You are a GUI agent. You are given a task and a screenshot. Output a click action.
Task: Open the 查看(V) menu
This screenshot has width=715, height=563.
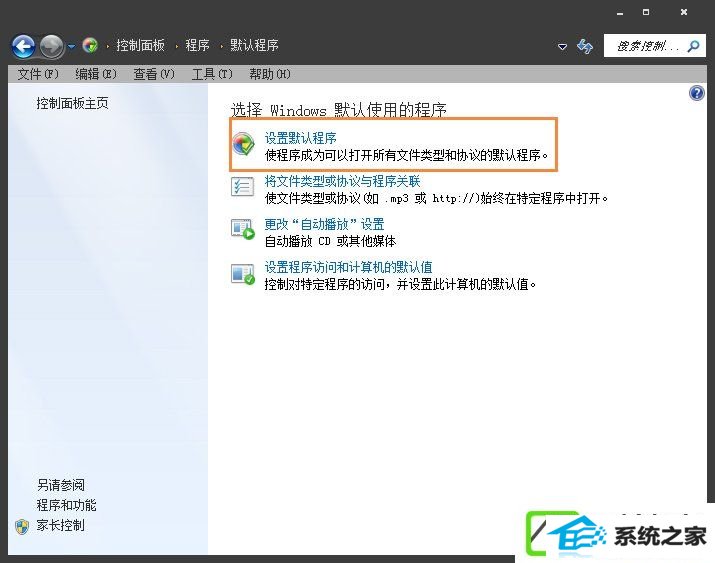[154, 74]
